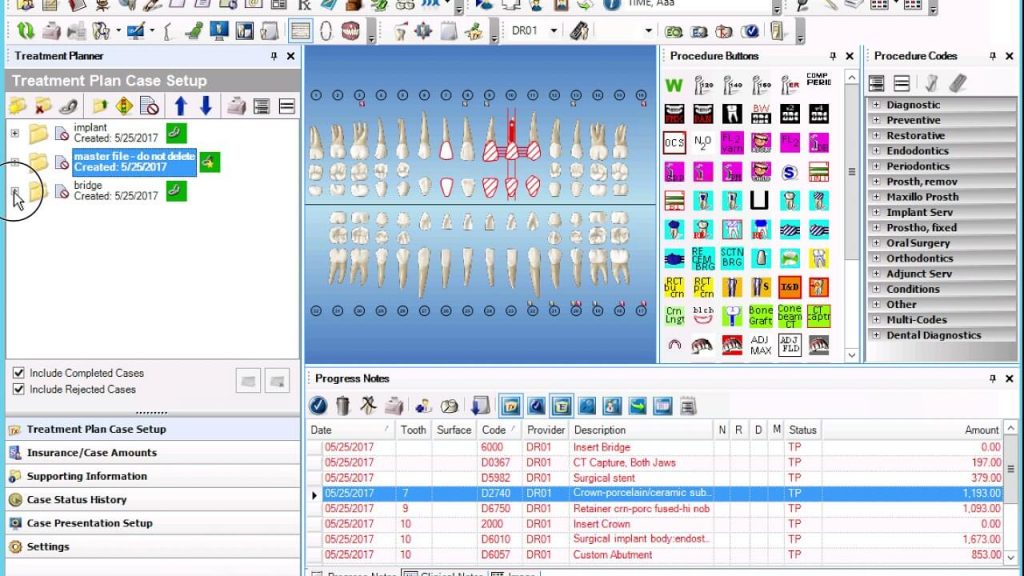This screenshot has width=1024, height=576.
Task: Toggle the Include Rejected Cases checkbox
Action: tap(18, 389)
